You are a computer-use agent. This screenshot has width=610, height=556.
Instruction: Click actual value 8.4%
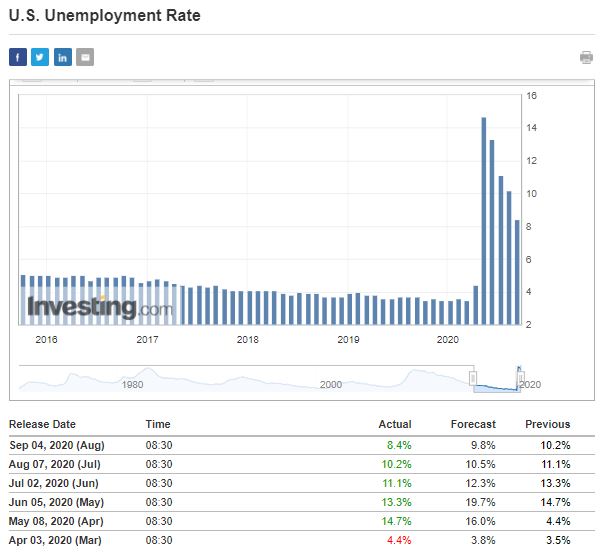399,445
